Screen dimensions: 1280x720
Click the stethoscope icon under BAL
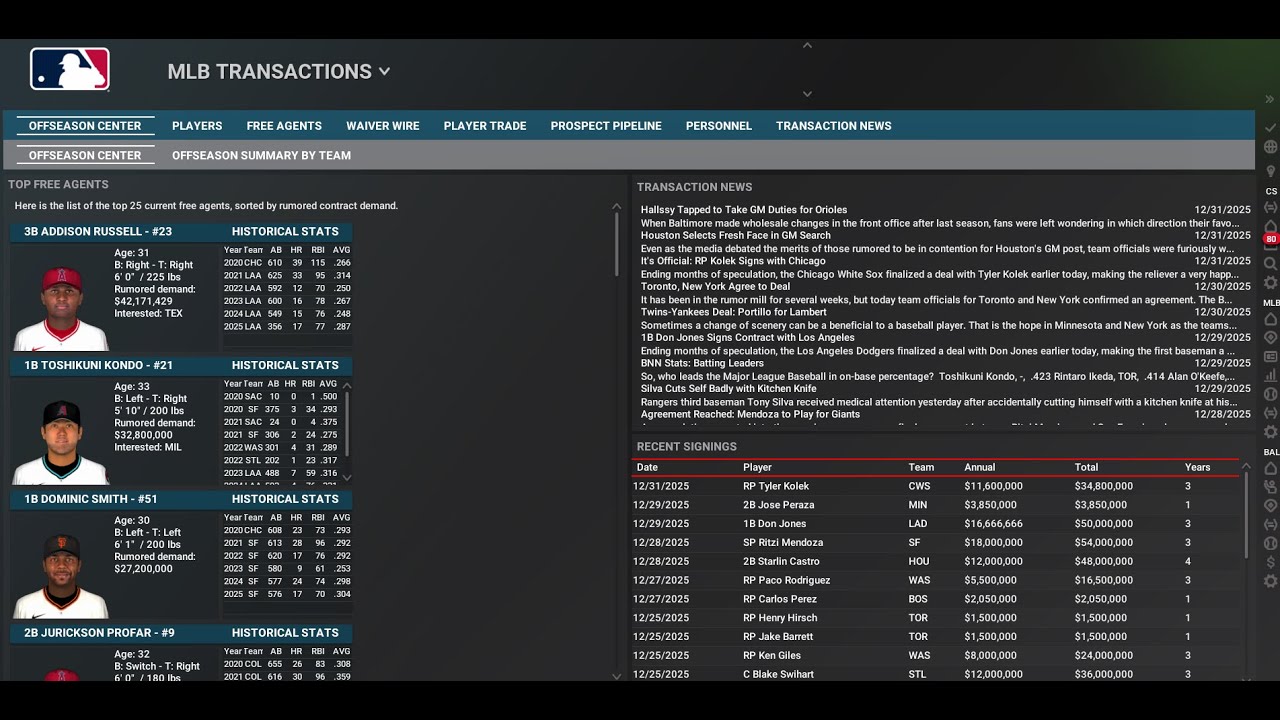click(1271, 487)
